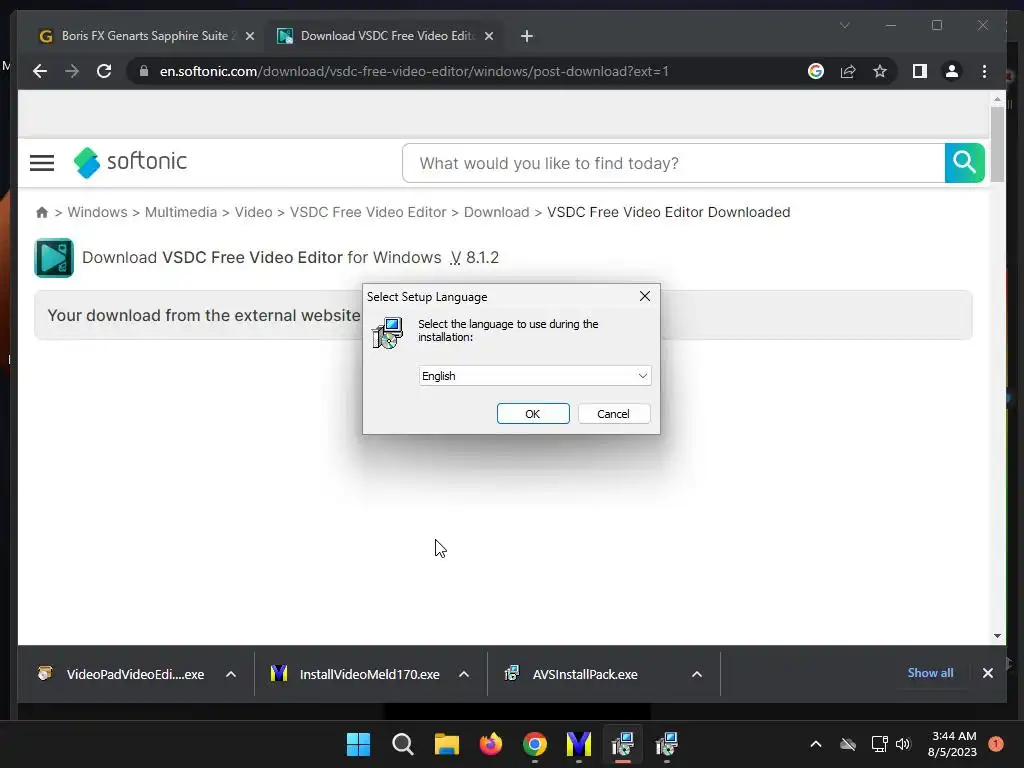This screenshot has width=1024, height=768.
Task: Open the Chrome three-dot menu
Action: (984, 71)
